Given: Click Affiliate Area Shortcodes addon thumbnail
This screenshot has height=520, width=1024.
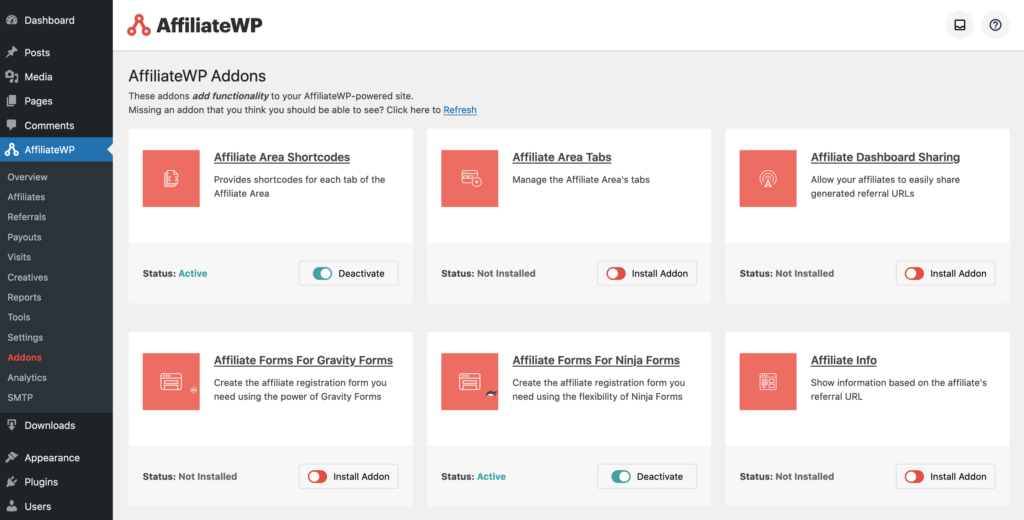Looking at the screenshot, I should 171,178.
